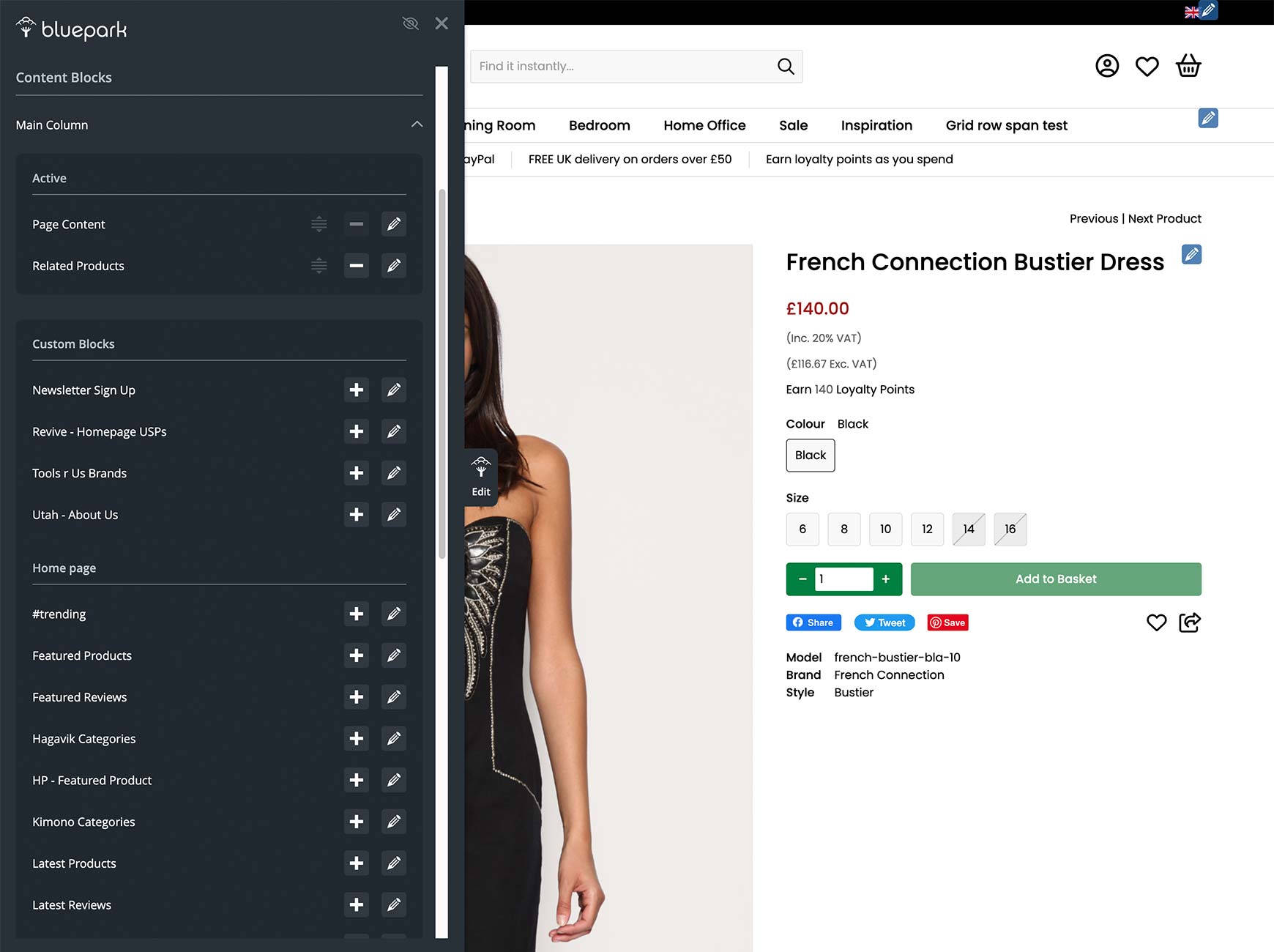The width and height of the screenshot is (1274, 952).
Task: Select unavailable size 14
Action: (969, 529)
